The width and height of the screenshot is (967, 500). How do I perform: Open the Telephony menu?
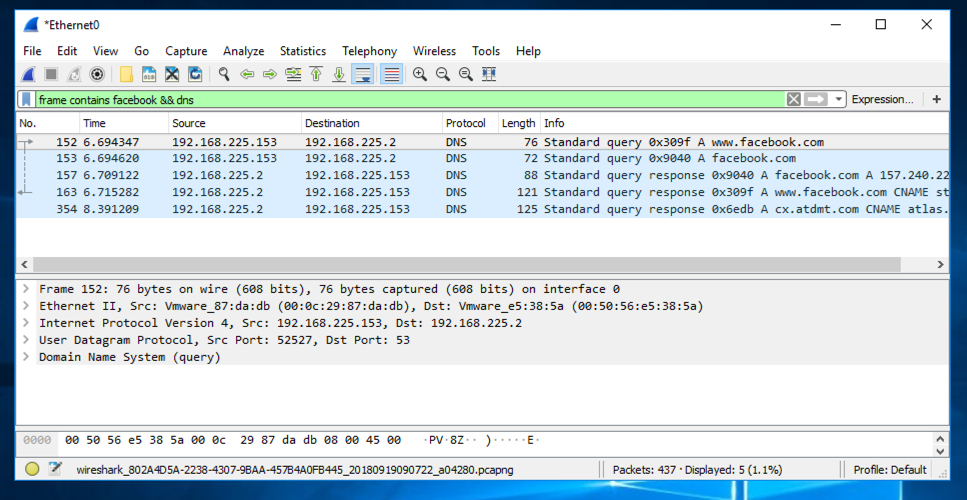pyautogui.click(x=369, y=51)
